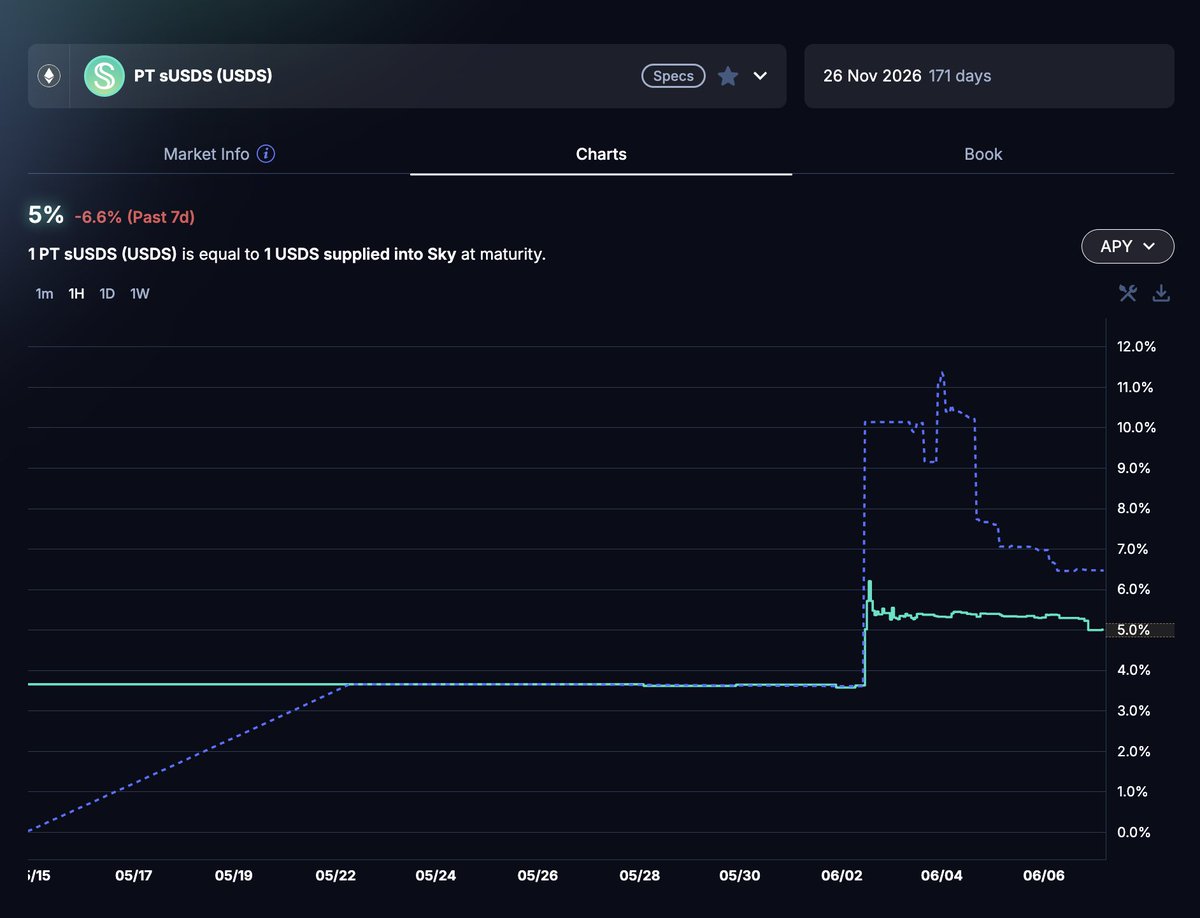Image resolution: width=1200 pixels, height=918 pixels.
Task: Click the maturity date 26 Nov 2026
Action: [x=872, y=76]
